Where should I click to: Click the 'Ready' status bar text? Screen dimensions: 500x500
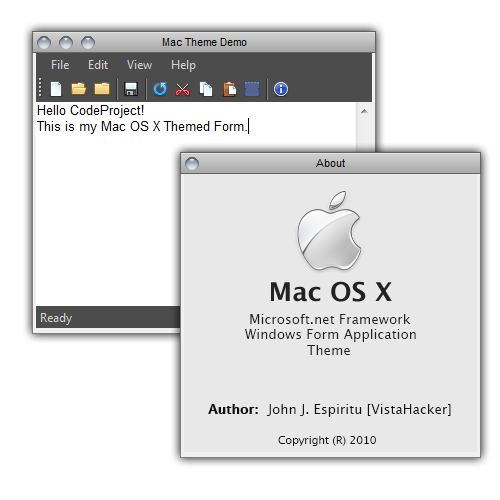56,318
